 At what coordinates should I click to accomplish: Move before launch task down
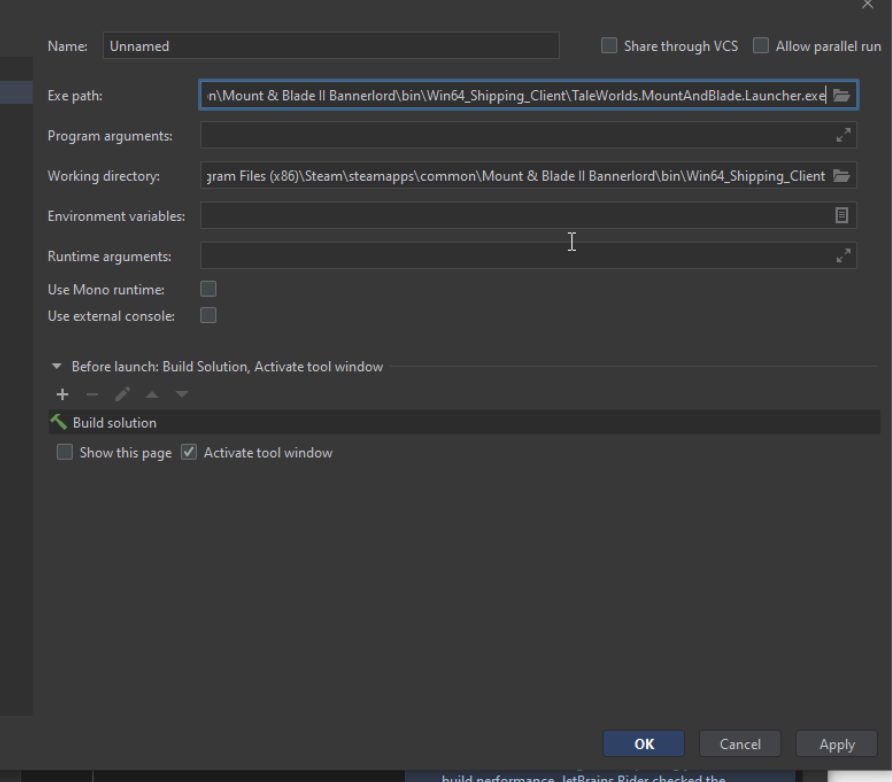[181, 394]
